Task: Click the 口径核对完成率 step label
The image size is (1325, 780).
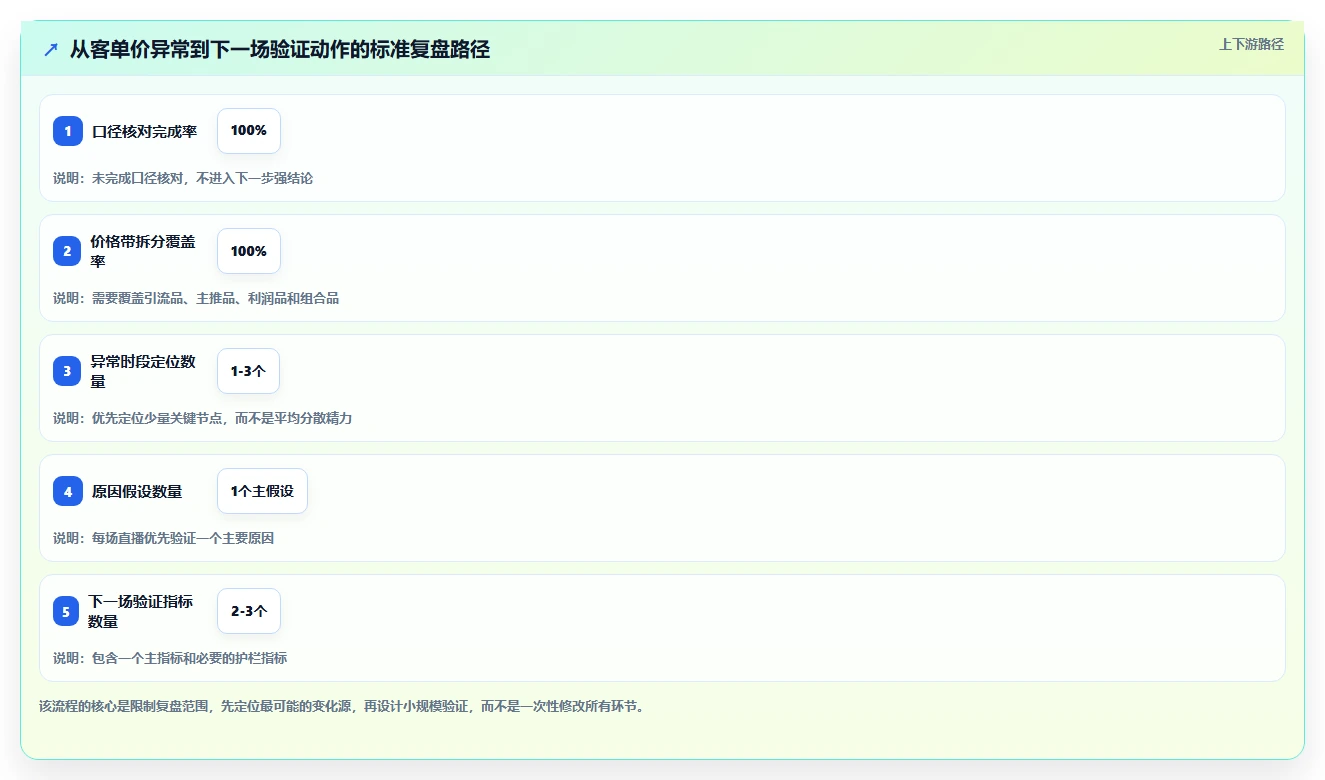Action: pos(145,131)
